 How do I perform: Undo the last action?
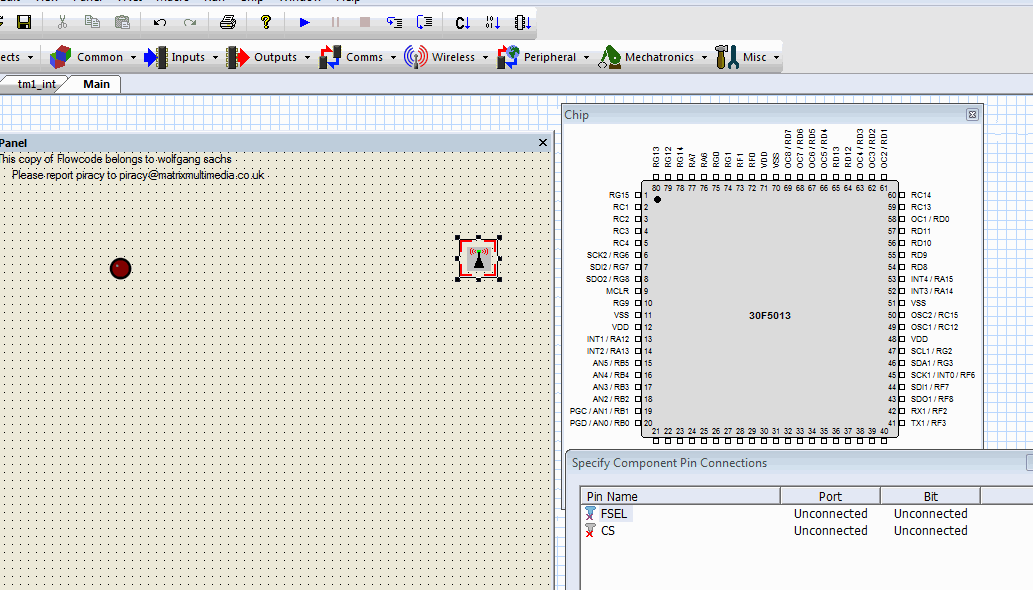tap(160, 22)
